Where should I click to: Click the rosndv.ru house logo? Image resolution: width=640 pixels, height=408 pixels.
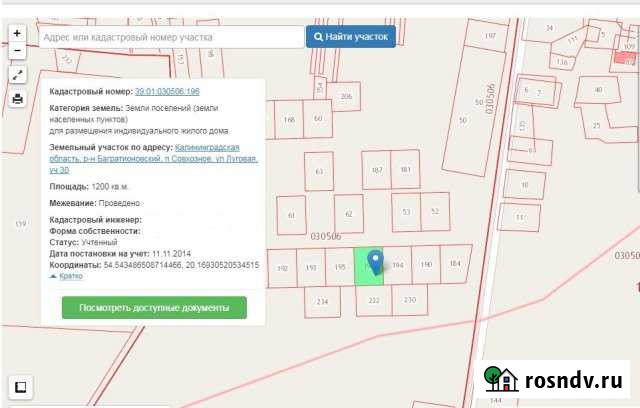500,379
